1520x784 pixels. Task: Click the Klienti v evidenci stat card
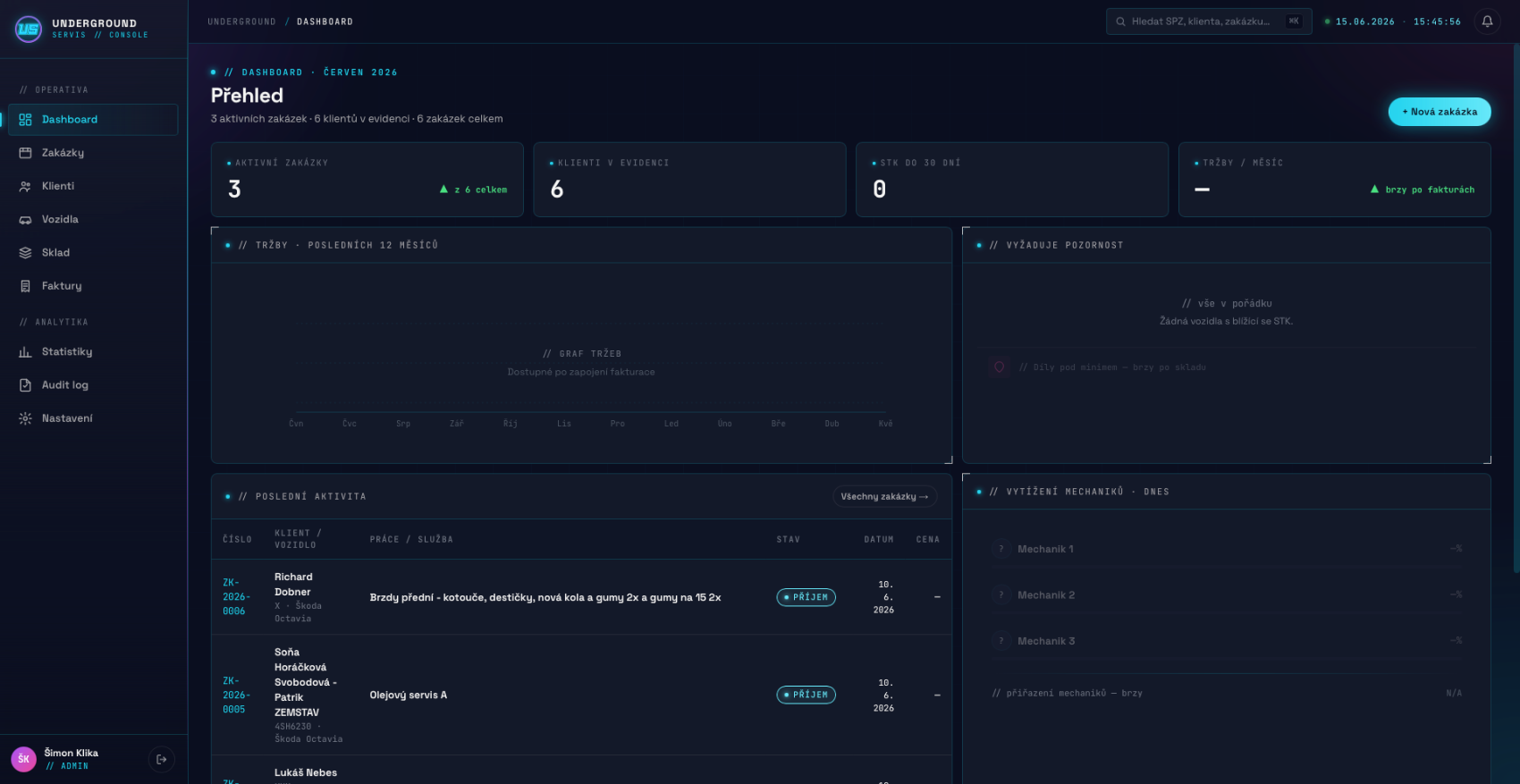click(x=689, y=180)
